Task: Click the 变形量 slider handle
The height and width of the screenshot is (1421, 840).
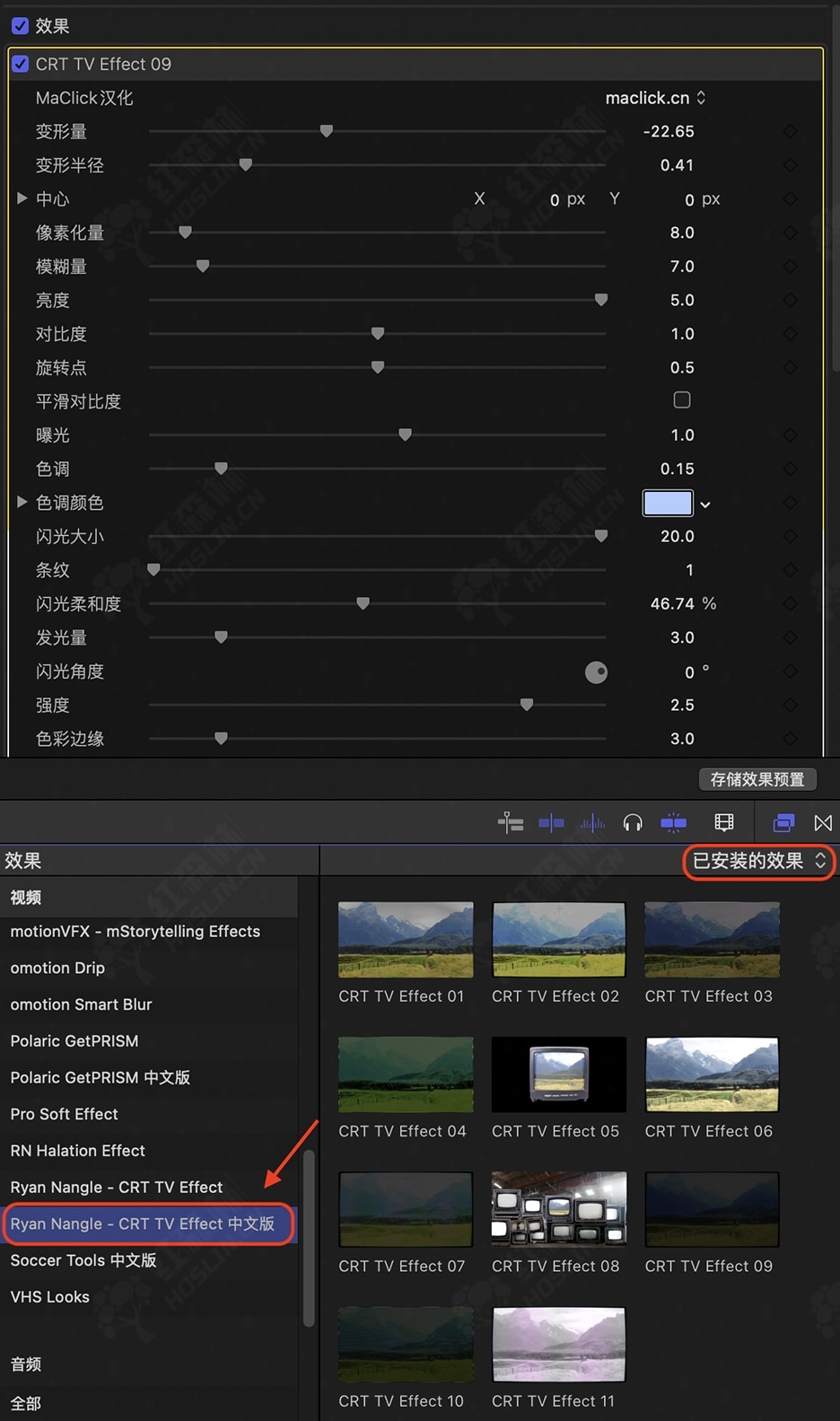Action: tap(327, 131)
